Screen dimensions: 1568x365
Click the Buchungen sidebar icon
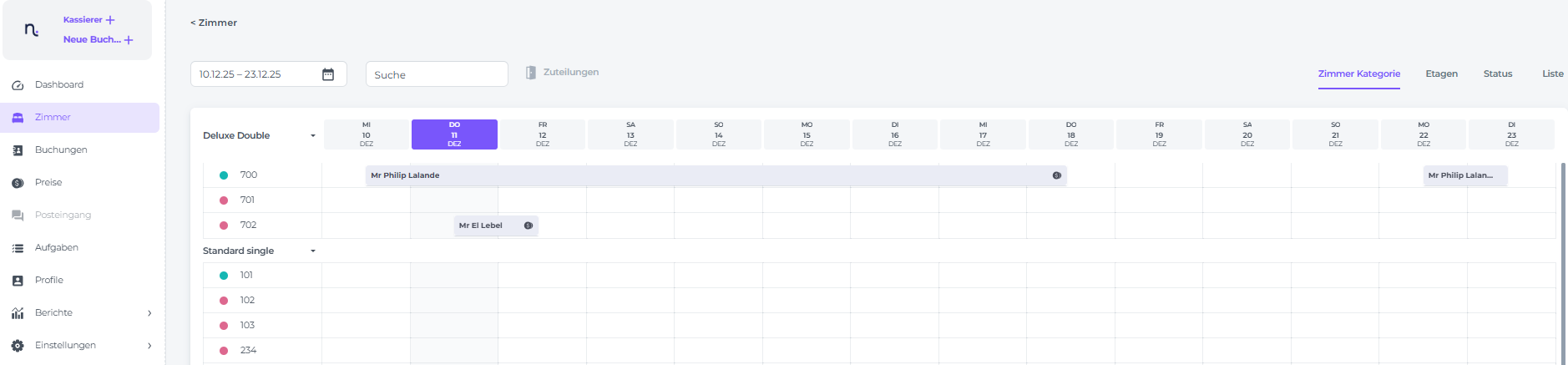coord(18,150)
